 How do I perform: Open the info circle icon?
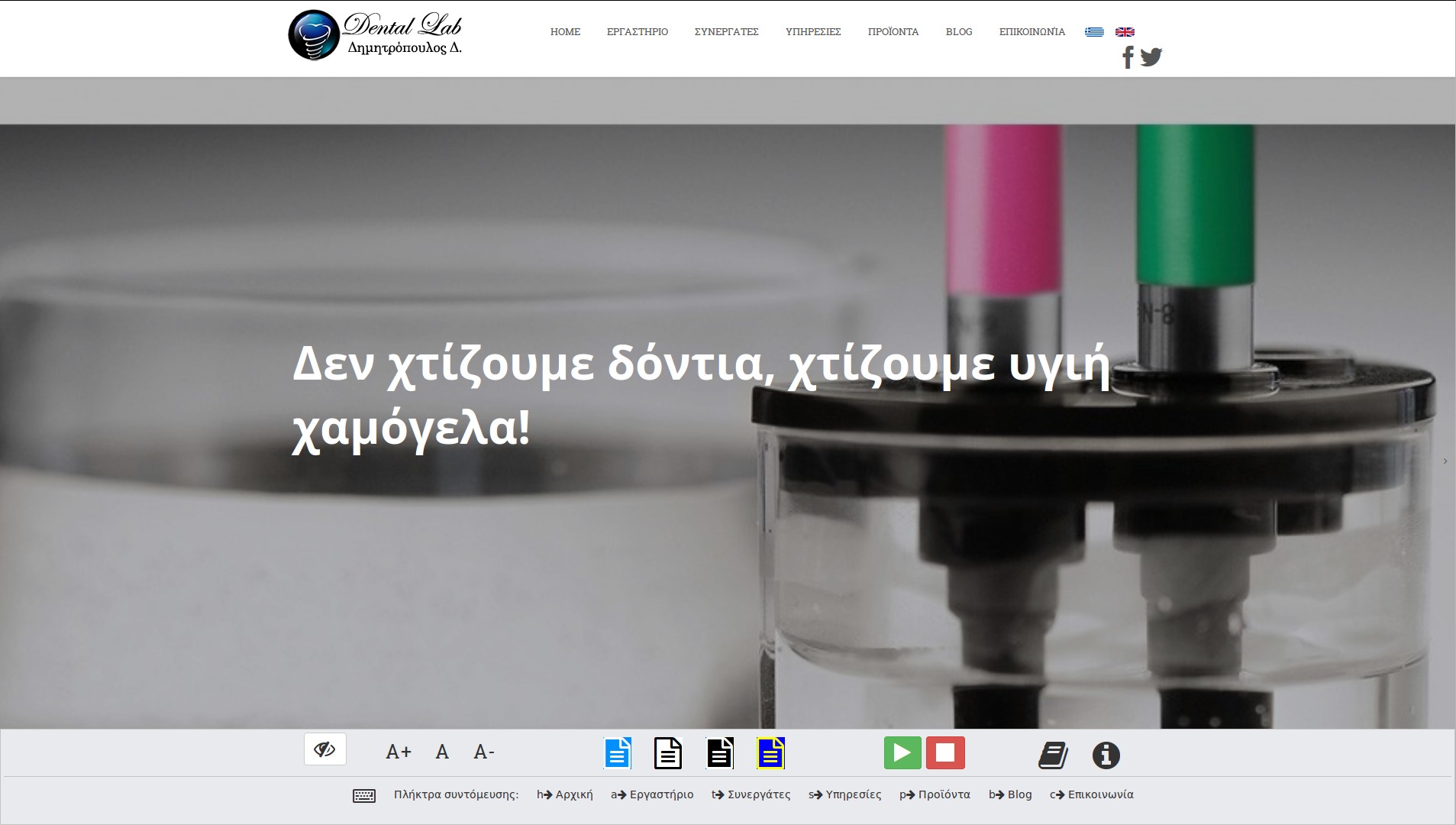pos(1106,755)
